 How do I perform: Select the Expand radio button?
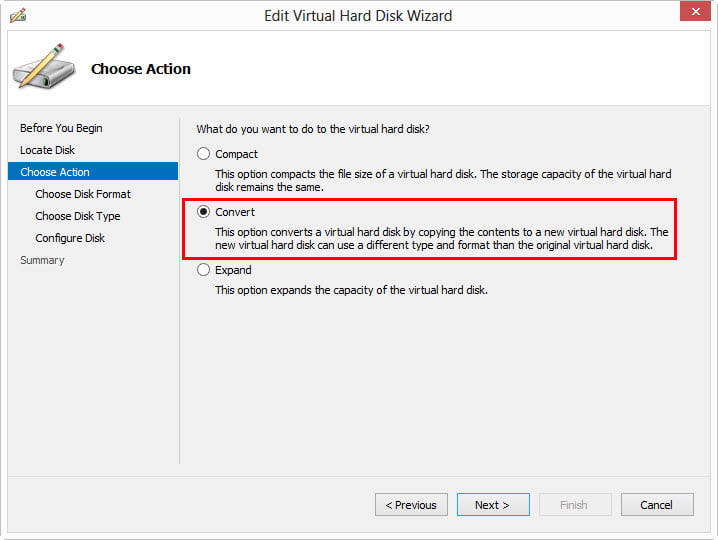click(204, 270)
